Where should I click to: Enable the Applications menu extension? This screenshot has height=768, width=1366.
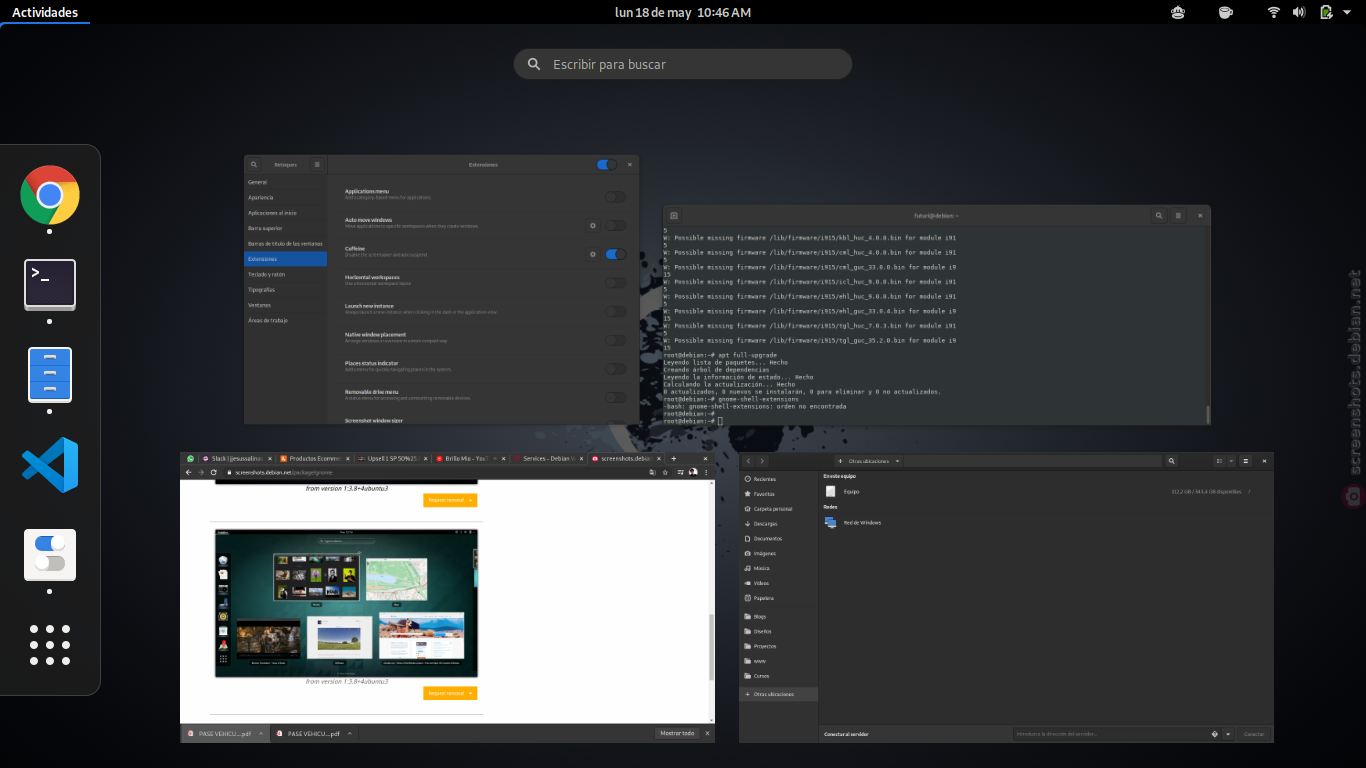(x=616, y=197)
